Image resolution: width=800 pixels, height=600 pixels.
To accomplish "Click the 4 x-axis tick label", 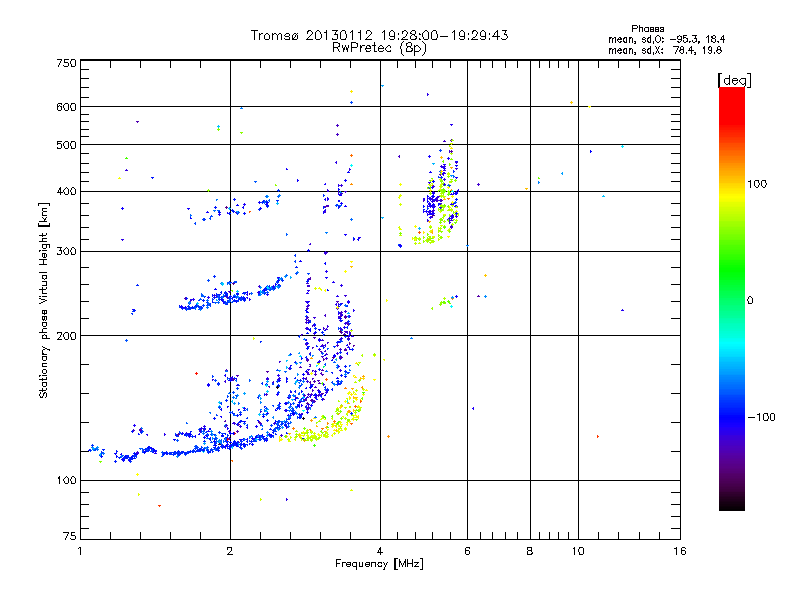I will (380, 551).
